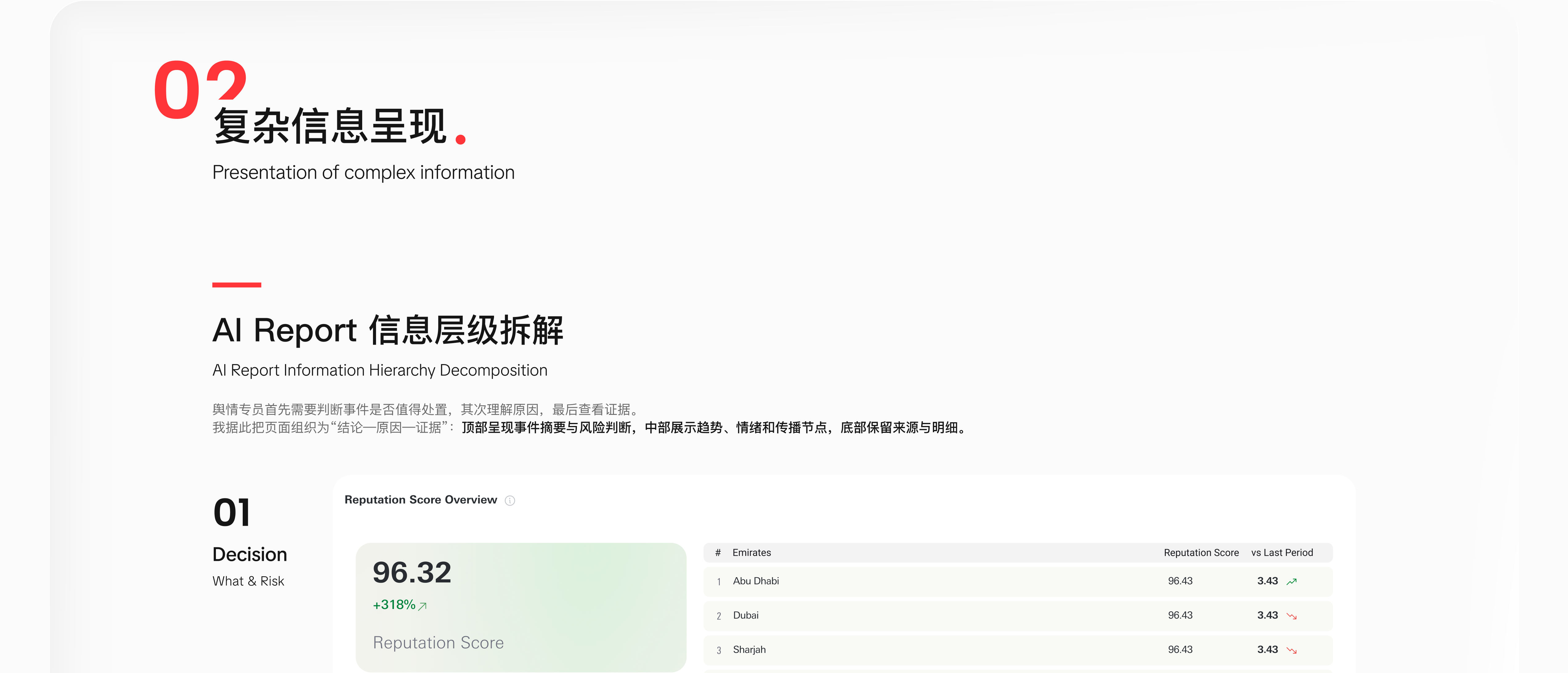This screenshot has width=1568, height=673.
Task: Click the Emirates column header
Action: pos(751,553)
